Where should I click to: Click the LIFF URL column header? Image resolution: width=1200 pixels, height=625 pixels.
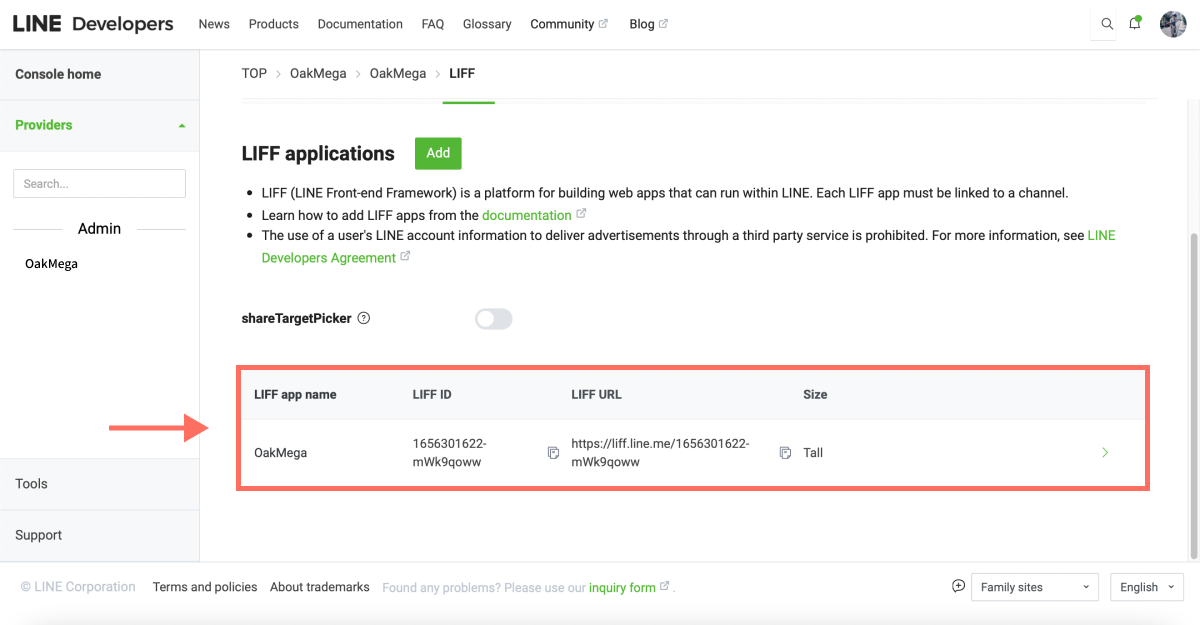point(596,395)
